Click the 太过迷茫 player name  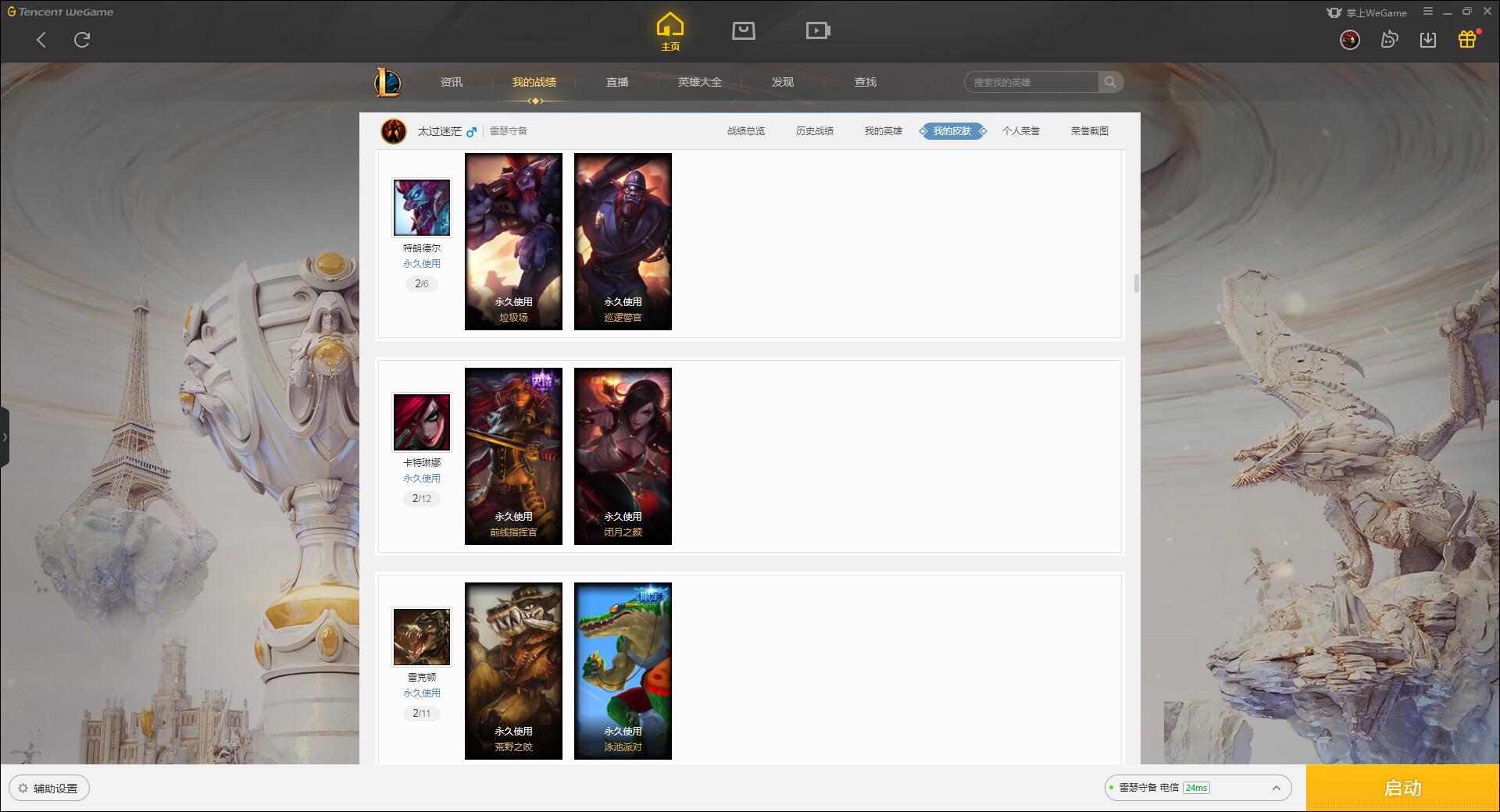pos(439,131)
